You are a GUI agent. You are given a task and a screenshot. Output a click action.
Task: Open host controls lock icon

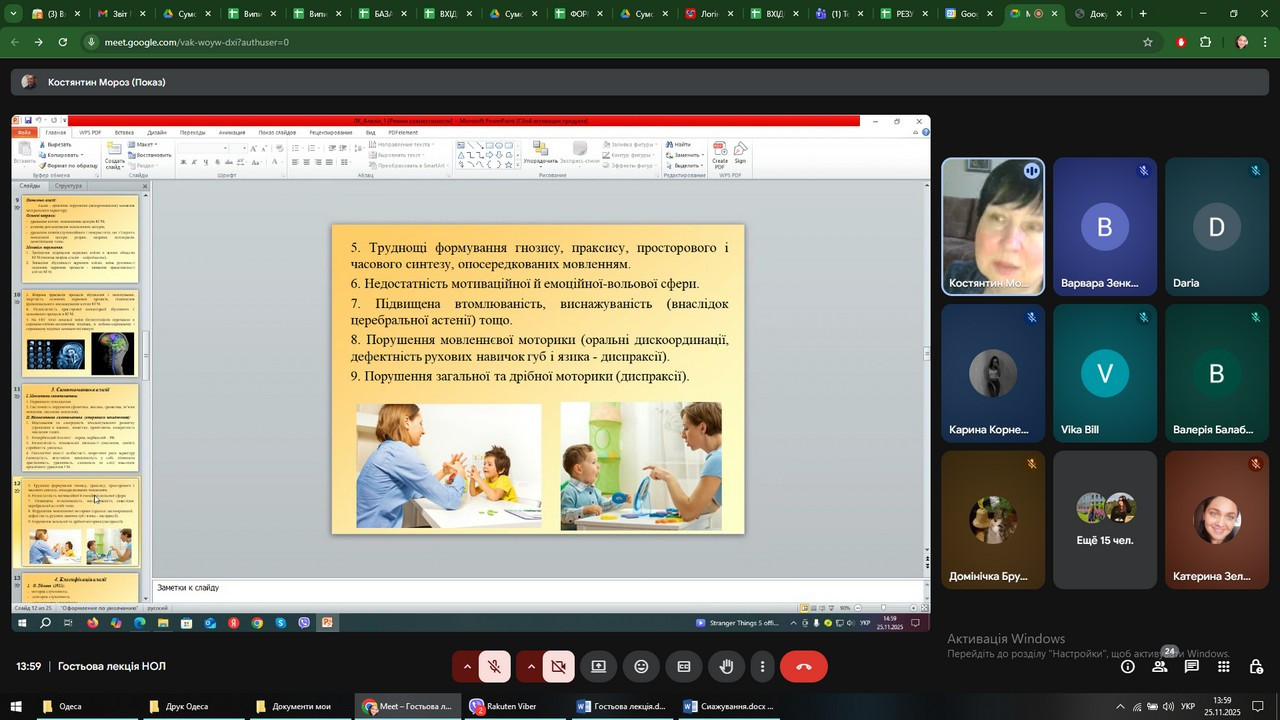click(x=1254, y=666)
